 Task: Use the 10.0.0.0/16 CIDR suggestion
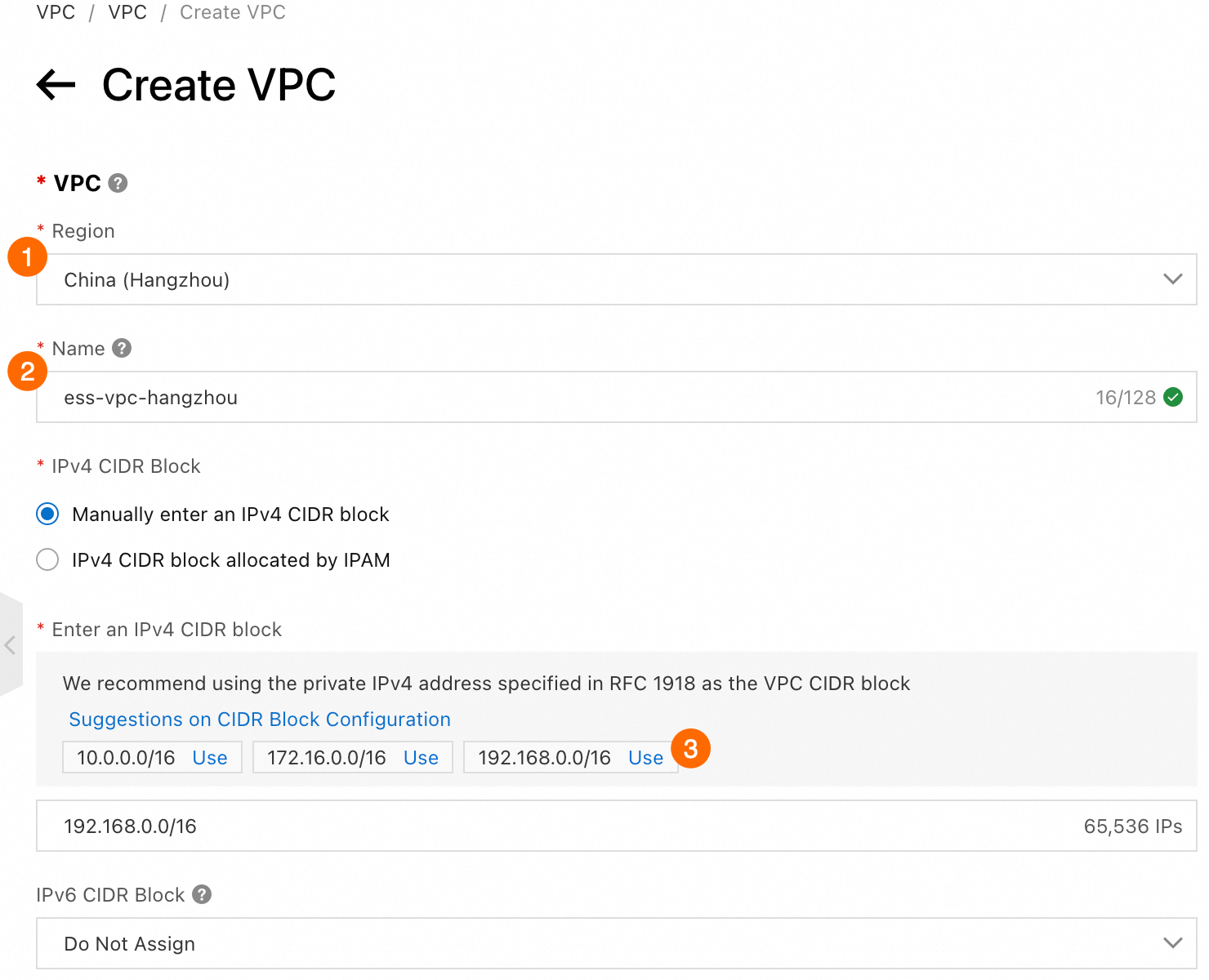point(210,758)
